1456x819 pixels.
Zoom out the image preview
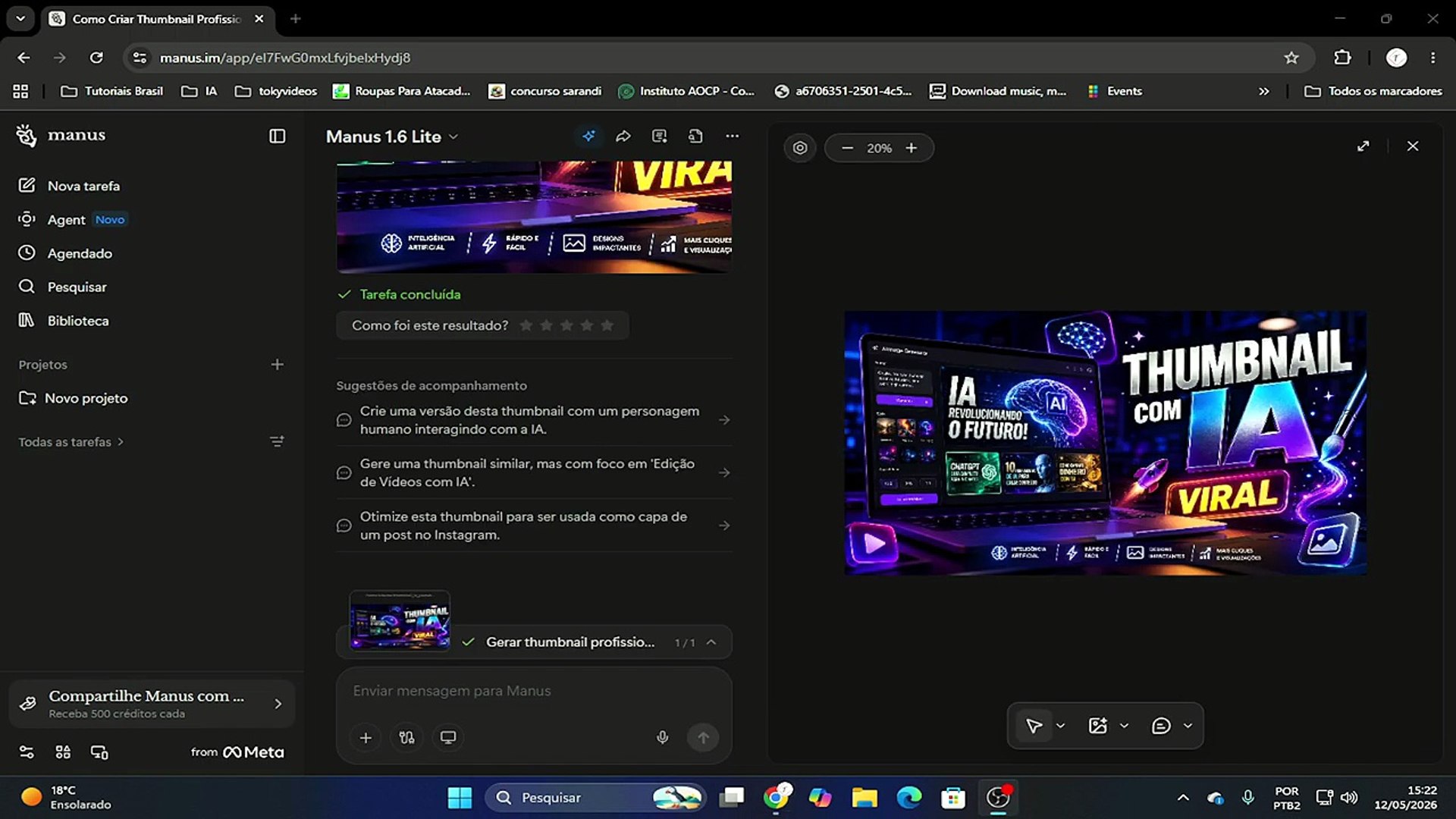point(847,148)
